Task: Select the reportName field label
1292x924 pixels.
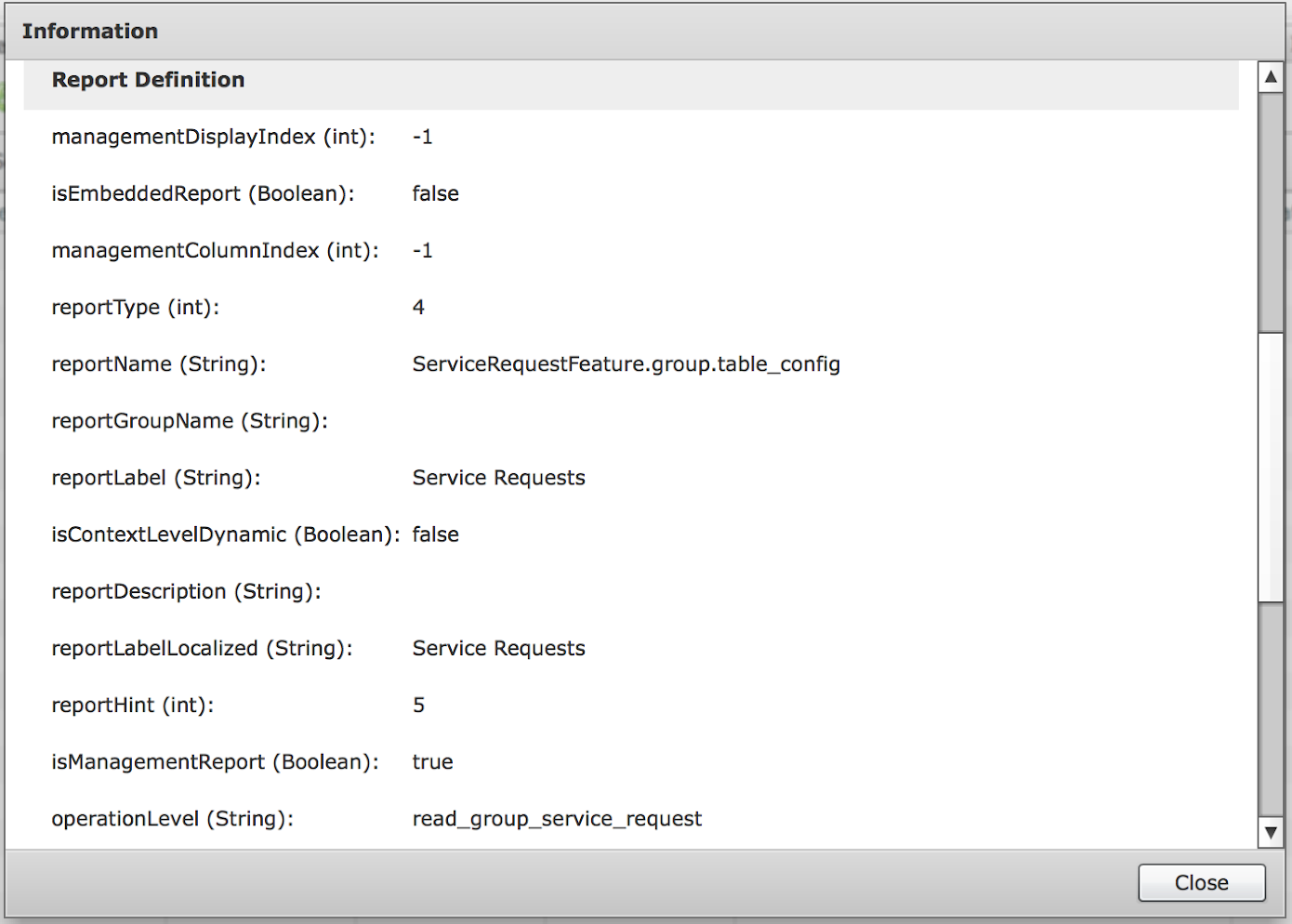Action: tap(159, 364)
